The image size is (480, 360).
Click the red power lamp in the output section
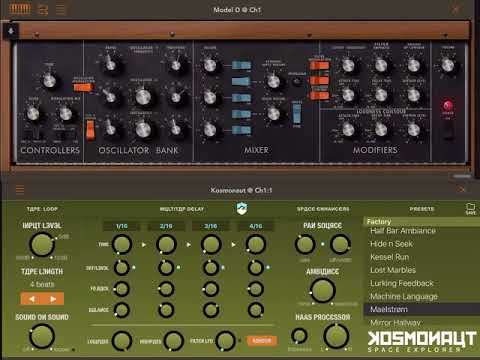point(448,106)
